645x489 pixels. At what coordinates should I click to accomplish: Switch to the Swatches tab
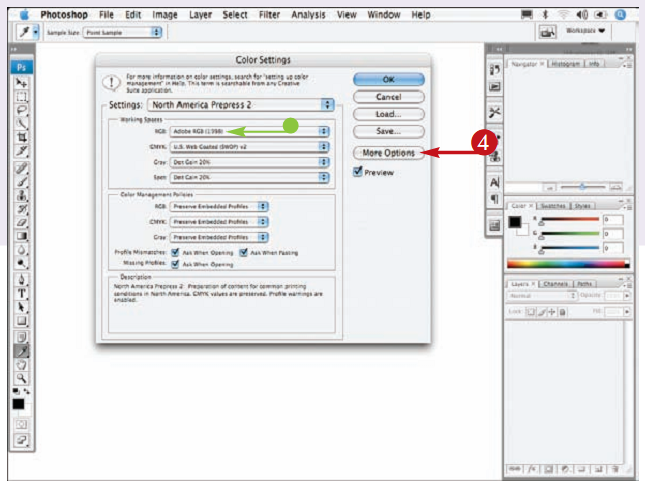[x=553, y=206]
